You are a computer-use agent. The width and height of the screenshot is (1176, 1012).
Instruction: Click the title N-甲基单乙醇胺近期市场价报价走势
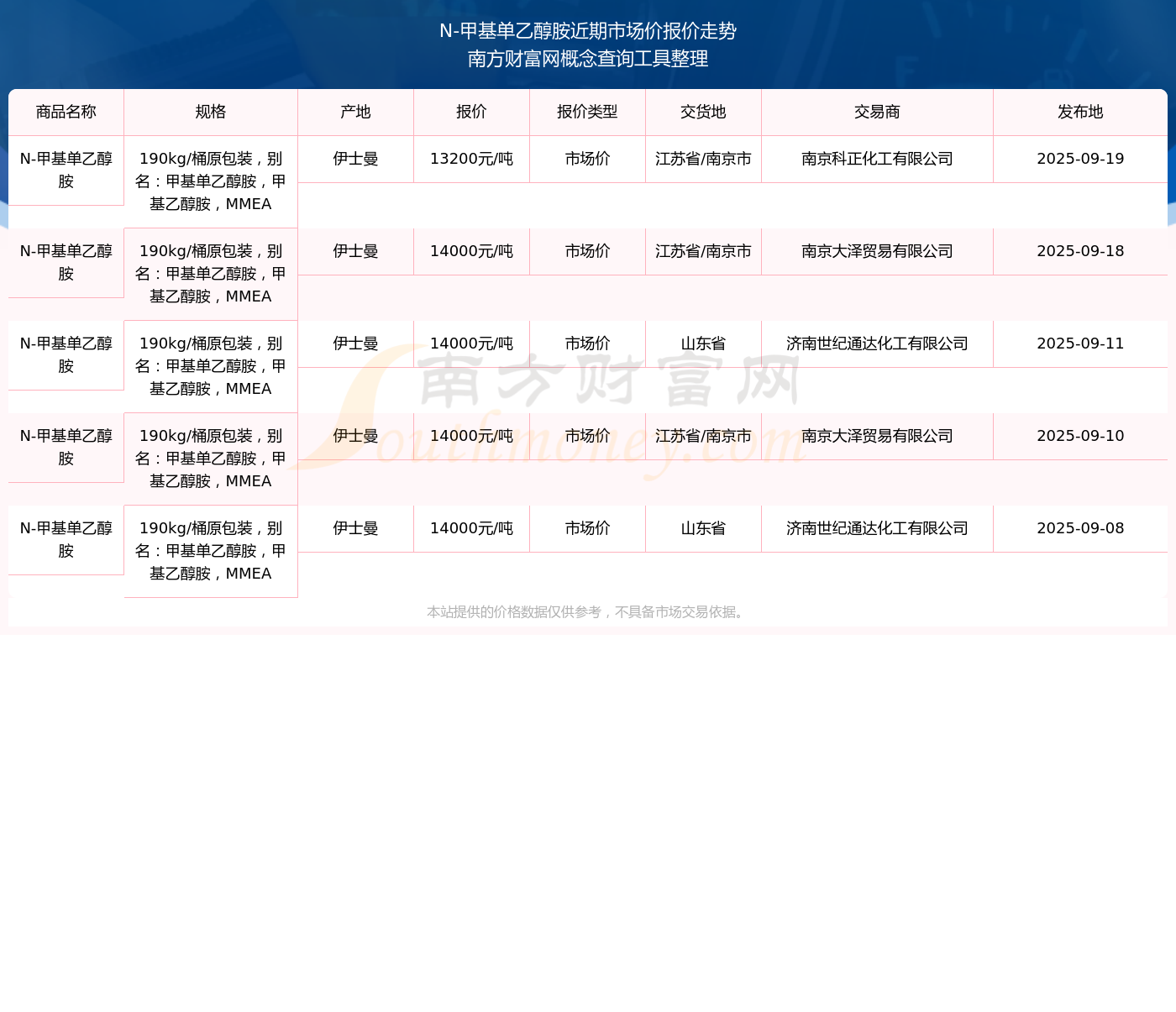[x=588, y=31]
